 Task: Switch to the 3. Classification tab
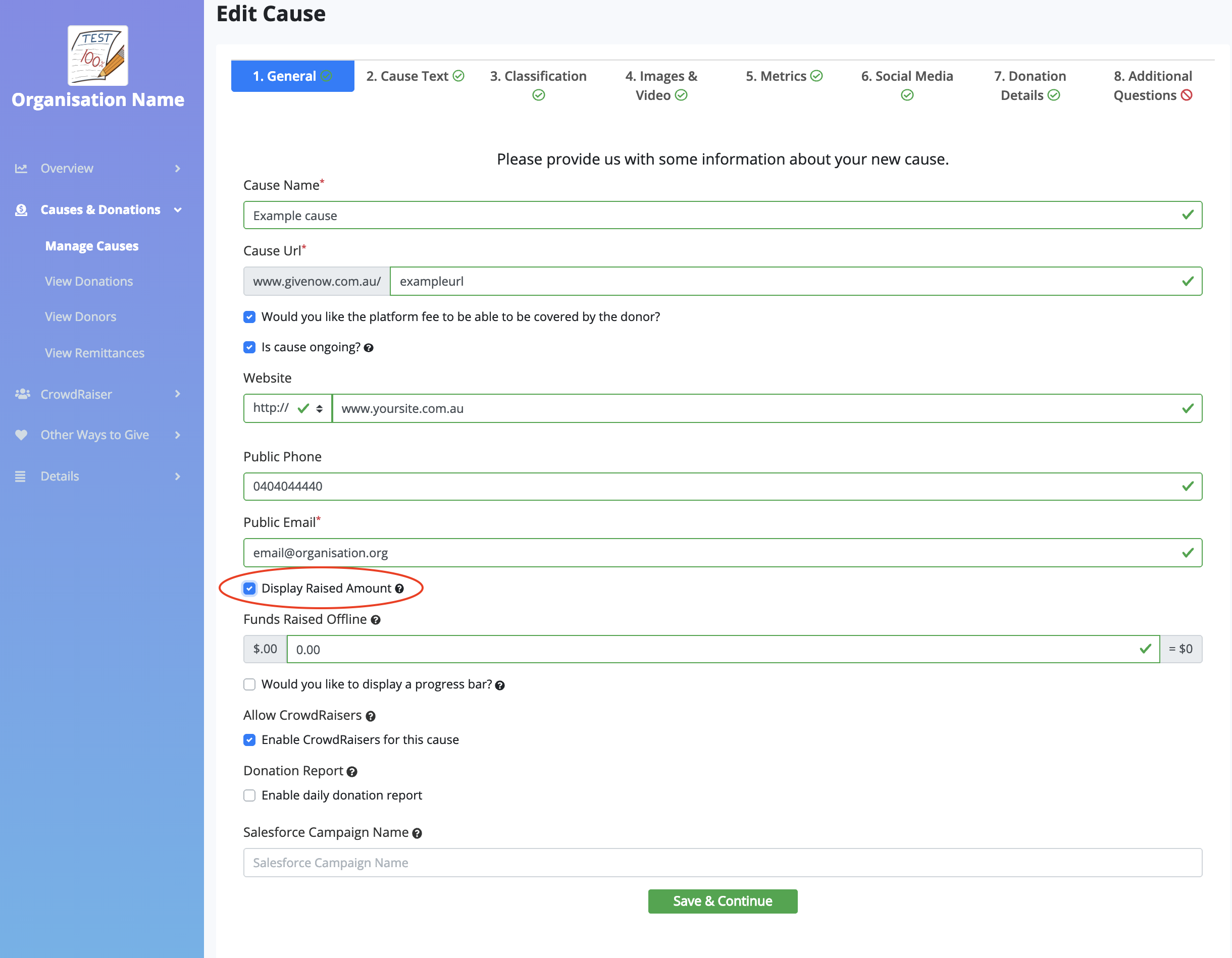coord(538,85)
